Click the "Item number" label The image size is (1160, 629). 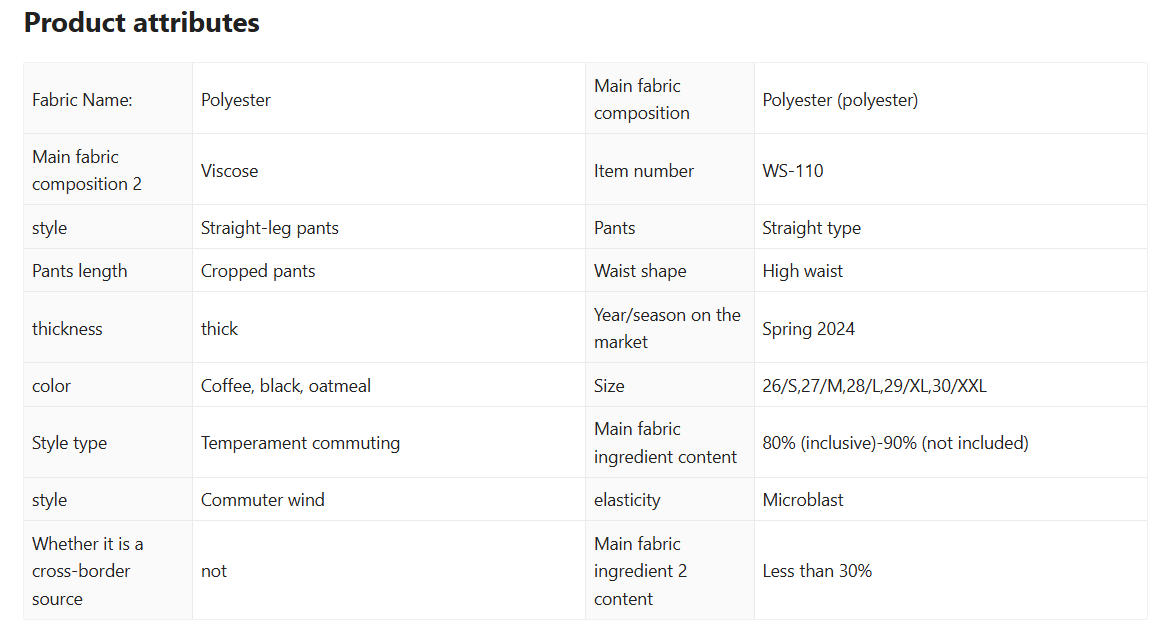point(643,171)
